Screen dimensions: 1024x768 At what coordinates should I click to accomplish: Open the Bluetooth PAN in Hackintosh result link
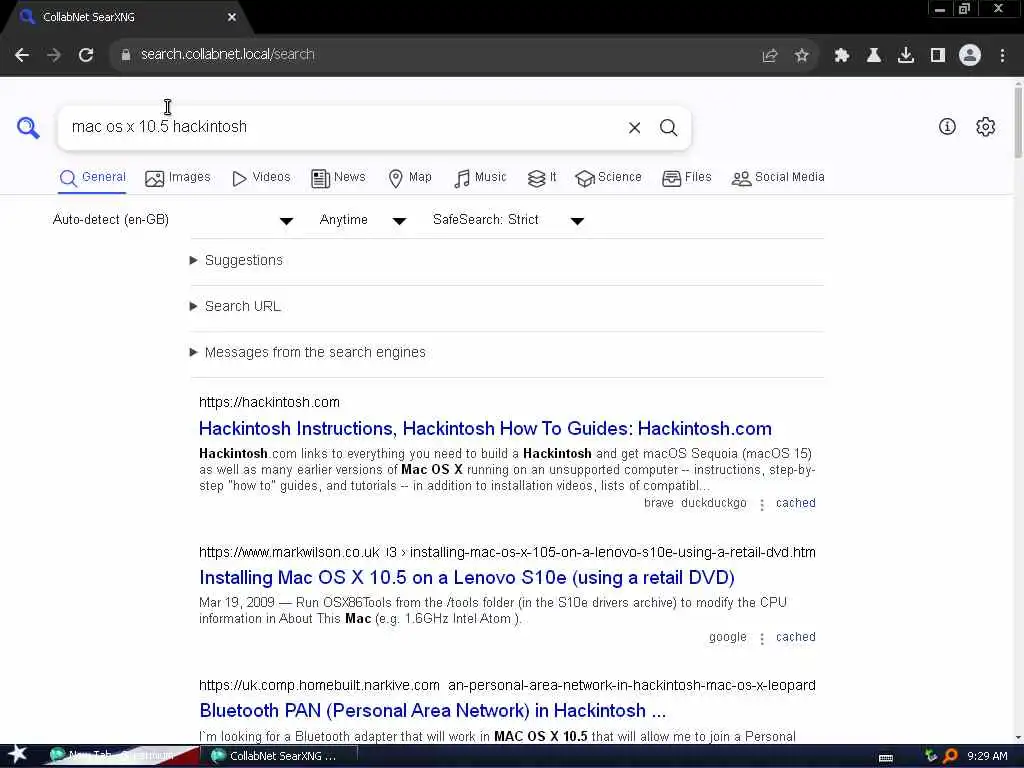click(x=432, y=711)
